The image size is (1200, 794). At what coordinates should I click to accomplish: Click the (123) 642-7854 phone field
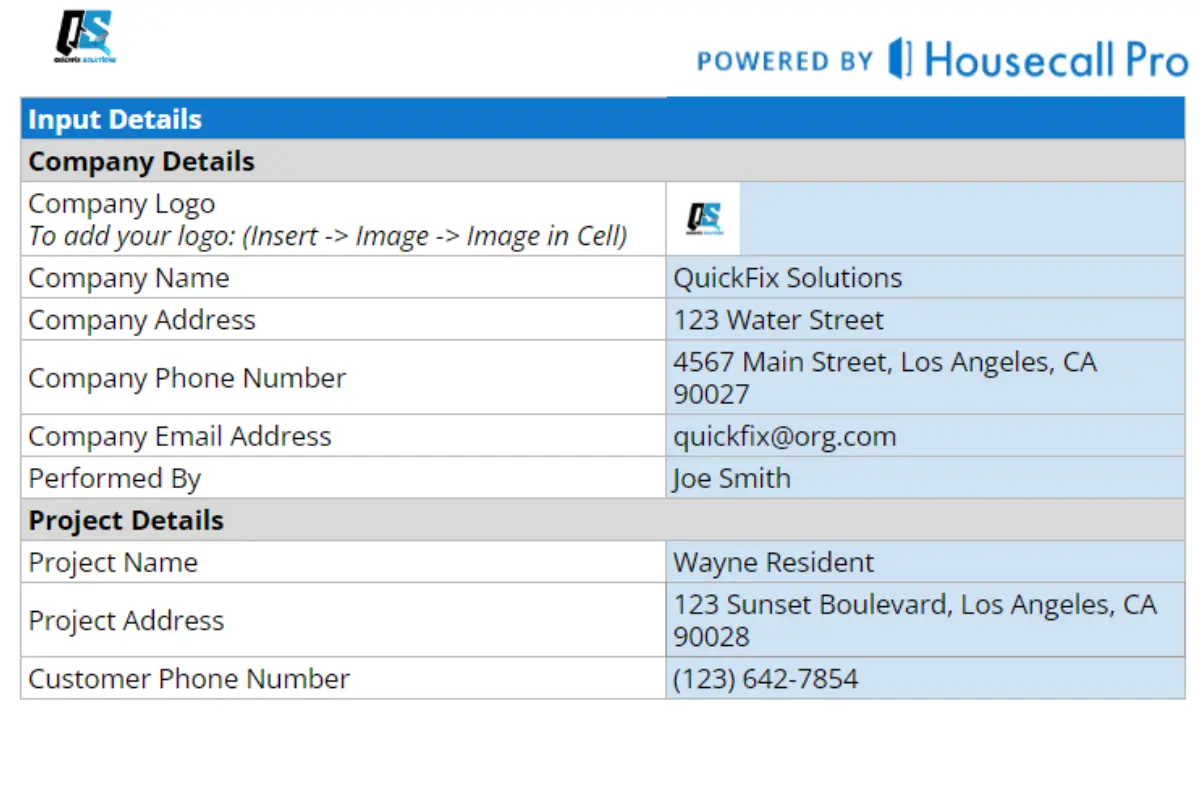tap(925, 678)
